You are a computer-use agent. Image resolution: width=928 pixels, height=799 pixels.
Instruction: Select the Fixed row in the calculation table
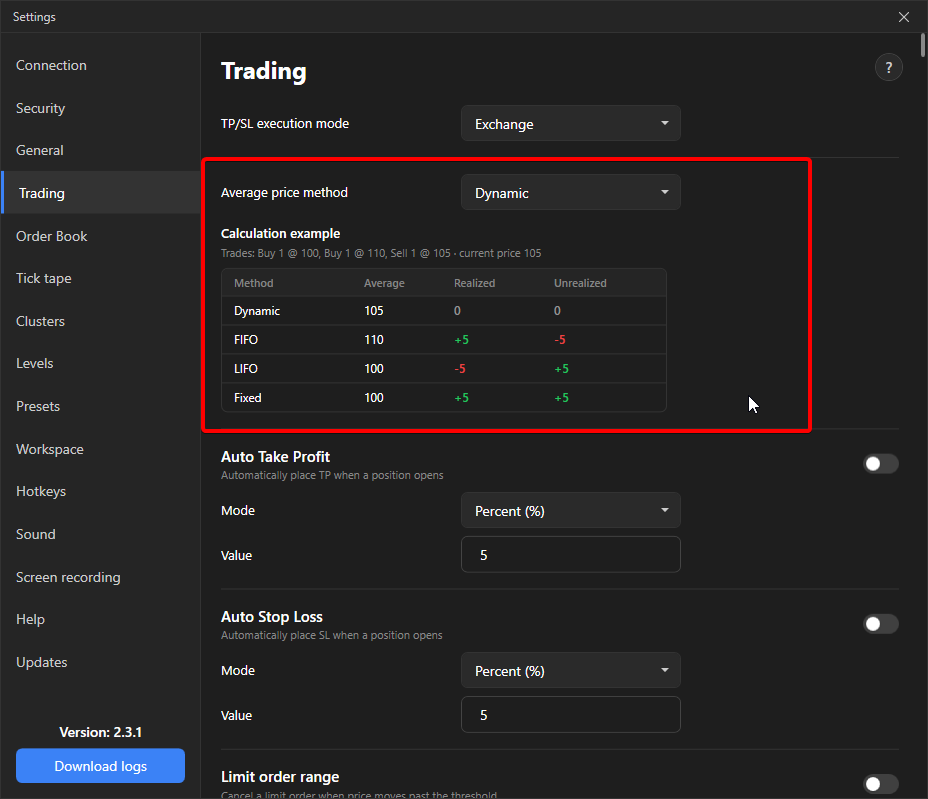pos(444,398)
